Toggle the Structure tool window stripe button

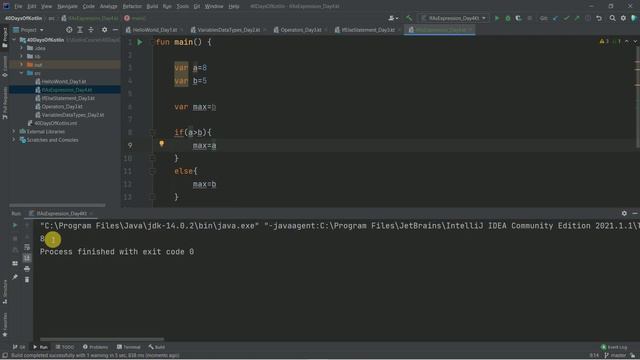pyautogui.click(x=4, y=292)
